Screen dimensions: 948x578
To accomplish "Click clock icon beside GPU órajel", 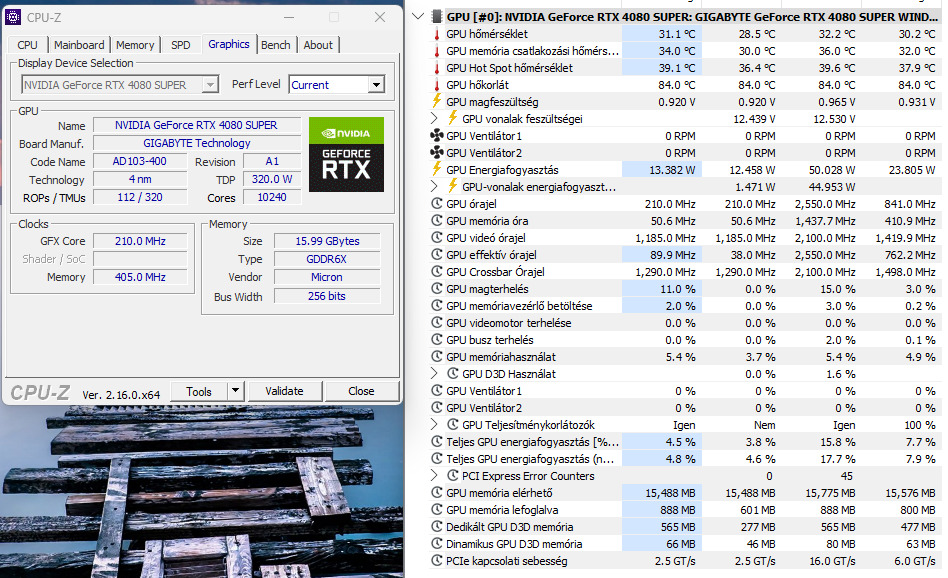I will (x=437, y=204).
